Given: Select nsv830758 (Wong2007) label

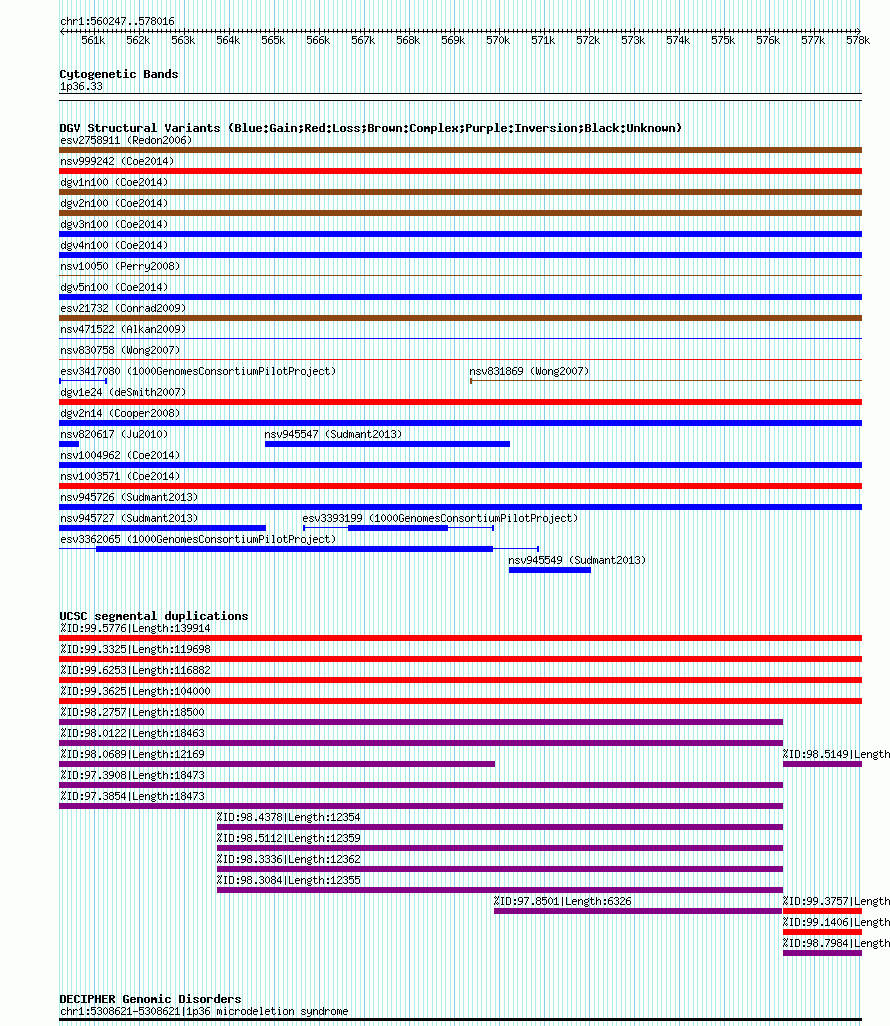Looking at the screenshot, I should (x=120, y=349).
